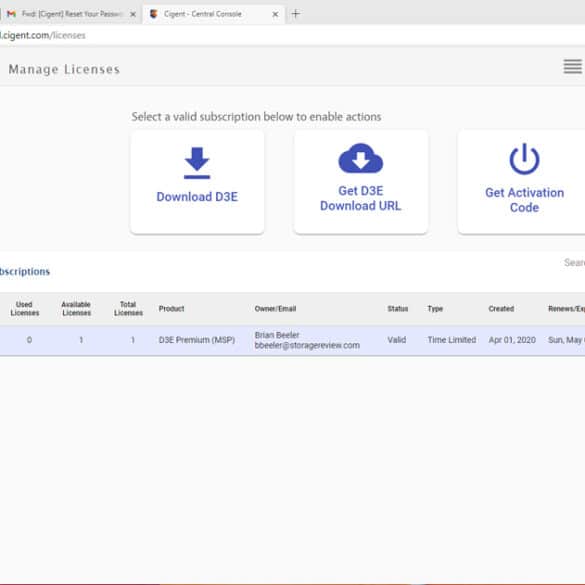Select the Subscriptions heading
Image resolution: width=585 pixels, height=585 pixels.
[25, 272]
